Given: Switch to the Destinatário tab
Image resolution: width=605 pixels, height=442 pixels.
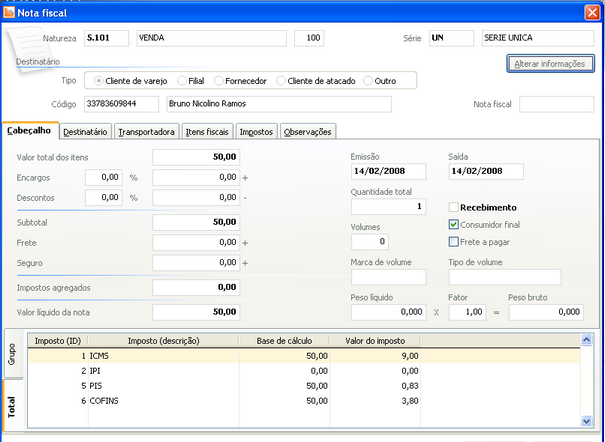Looking at the screenshot, I should [x=85, y=132].
